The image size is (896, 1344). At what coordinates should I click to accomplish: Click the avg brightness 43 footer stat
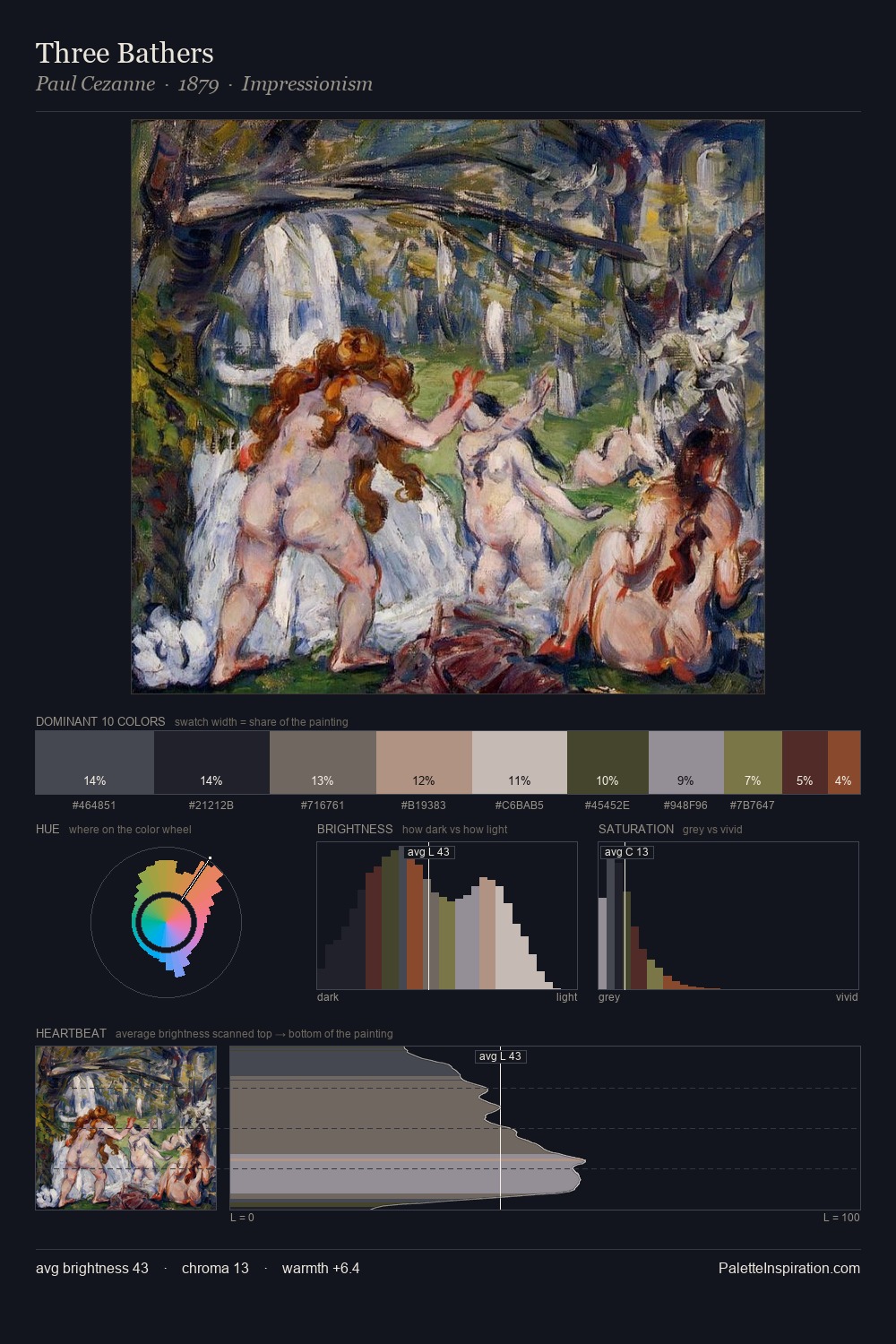92,1268
